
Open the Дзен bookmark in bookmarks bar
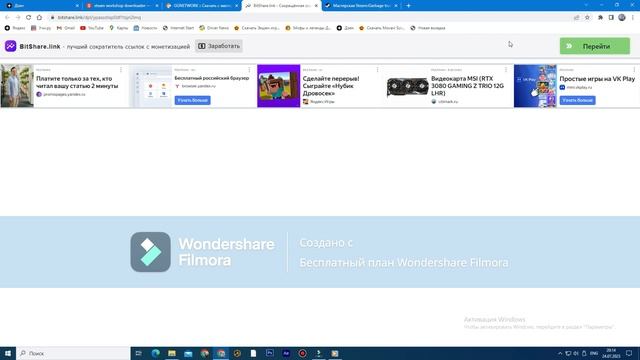pyautogui.click(x=345, y=28)
